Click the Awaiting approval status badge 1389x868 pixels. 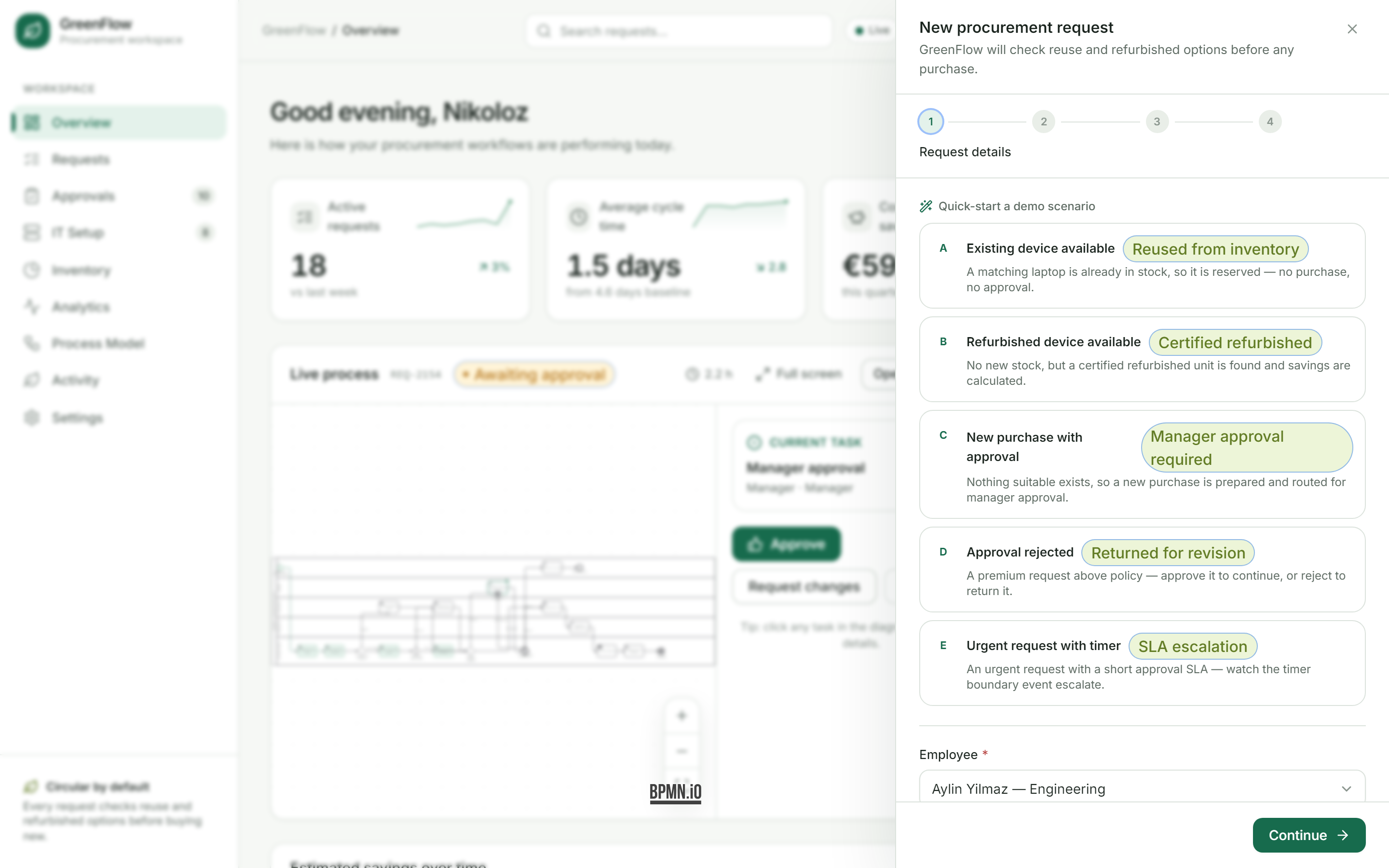534,374
